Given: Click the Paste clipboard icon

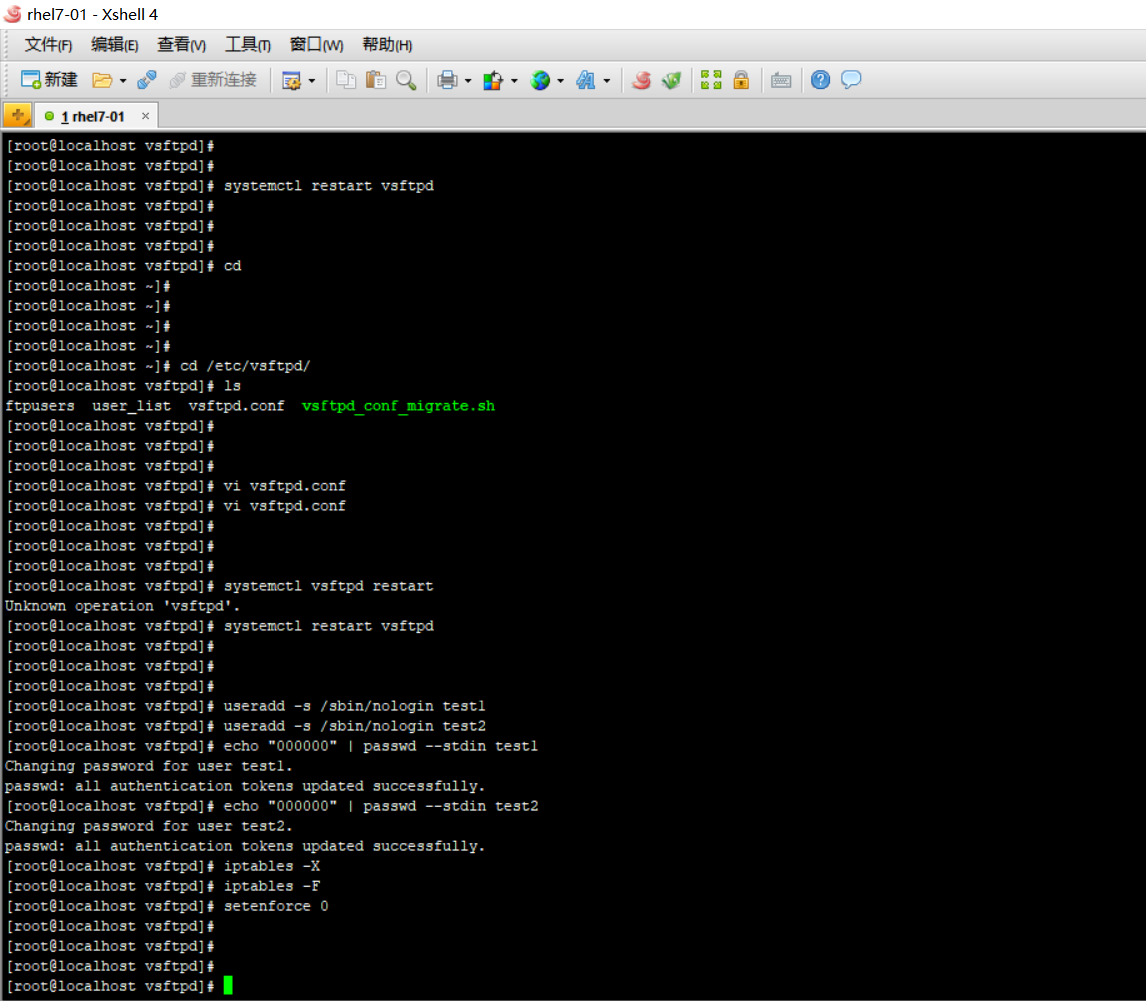Looking at the screenshot, I should click(376, 80).
